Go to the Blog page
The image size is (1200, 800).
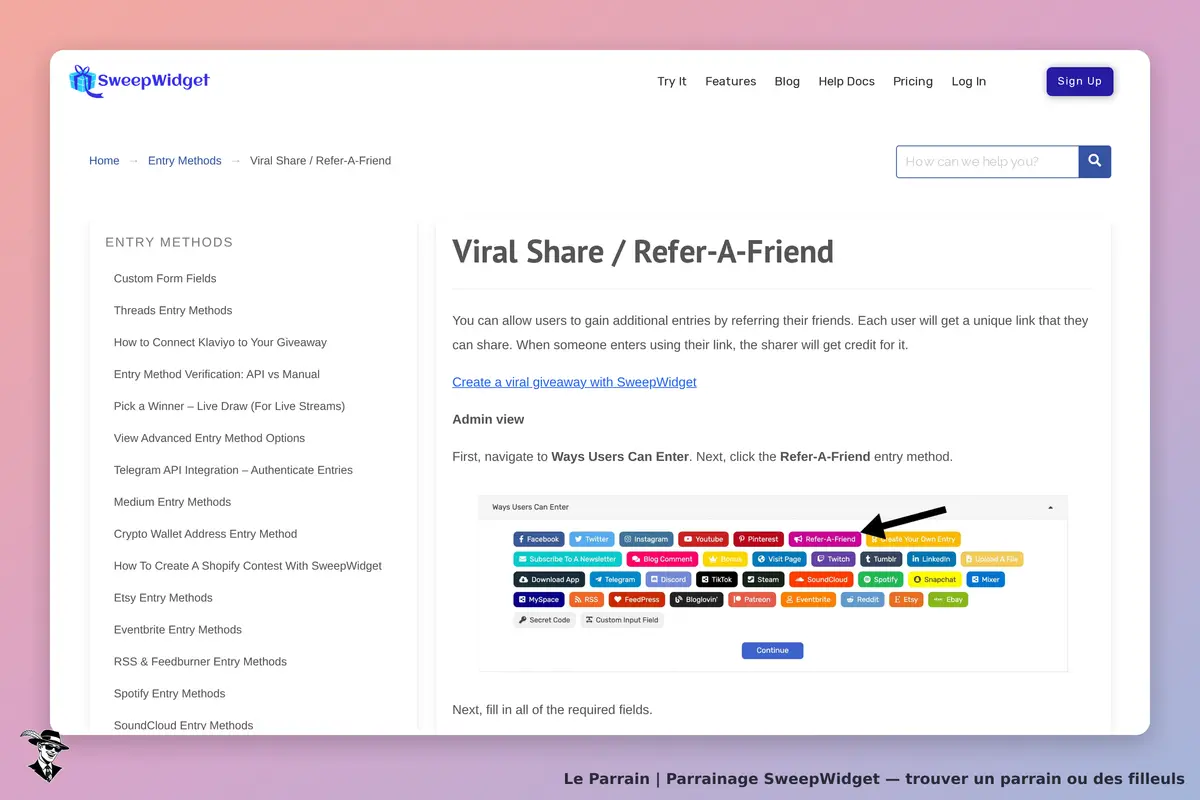[x=787, y=82]
